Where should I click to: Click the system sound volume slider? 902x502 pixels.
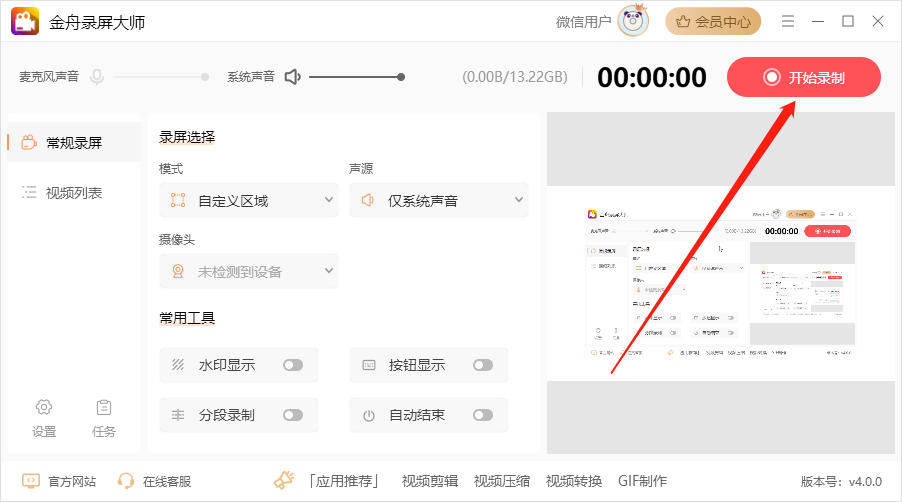pos(355,77)
